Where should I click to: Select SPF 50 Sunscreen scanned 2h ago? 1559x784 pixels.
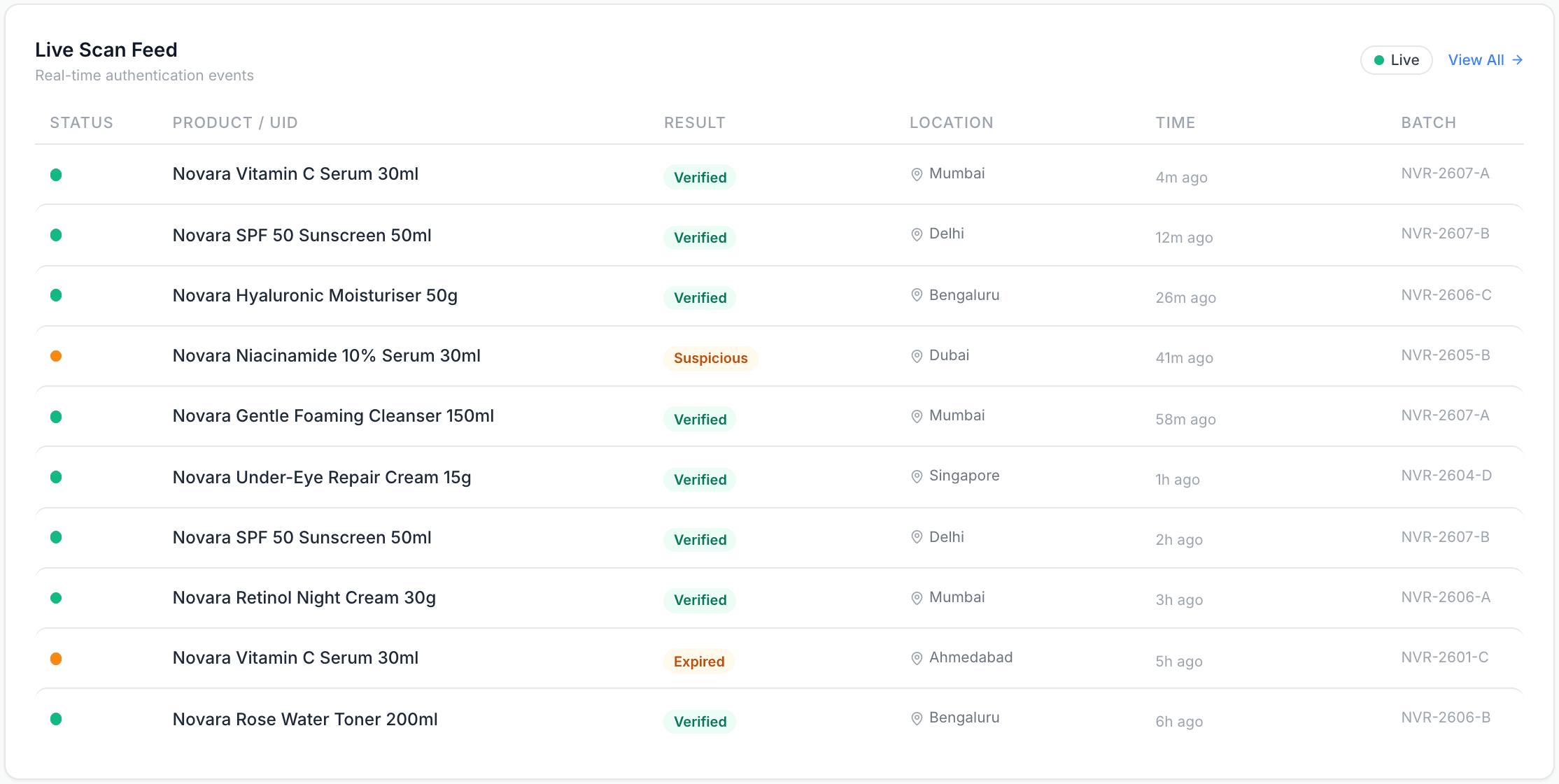click(302, 537)
